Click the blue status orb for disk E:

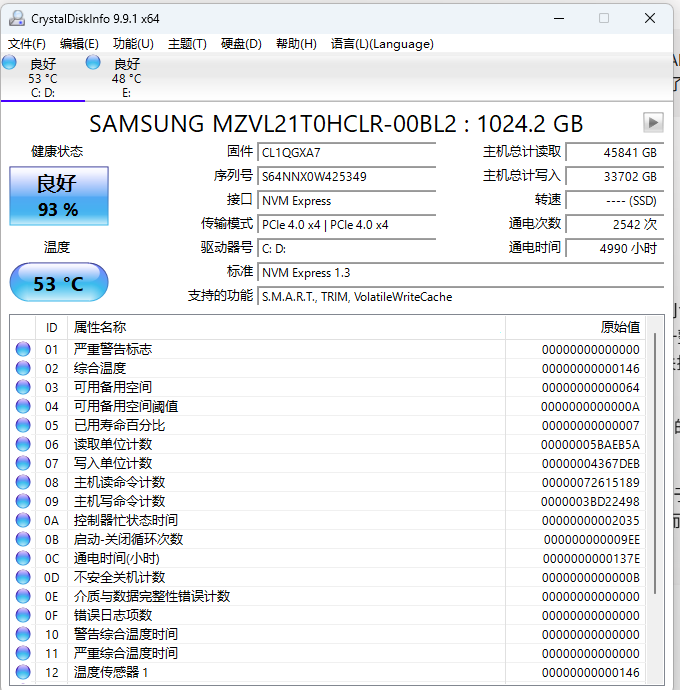(x=93, y=62)
